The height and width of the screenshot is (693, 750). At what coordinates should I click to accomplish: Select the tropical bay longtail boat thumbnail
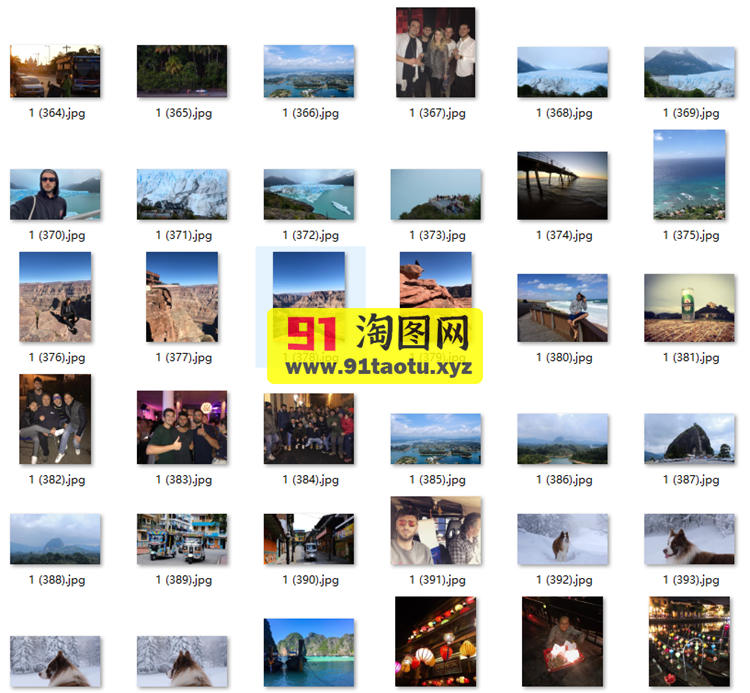pyautogui.click(x=309, y=652)
